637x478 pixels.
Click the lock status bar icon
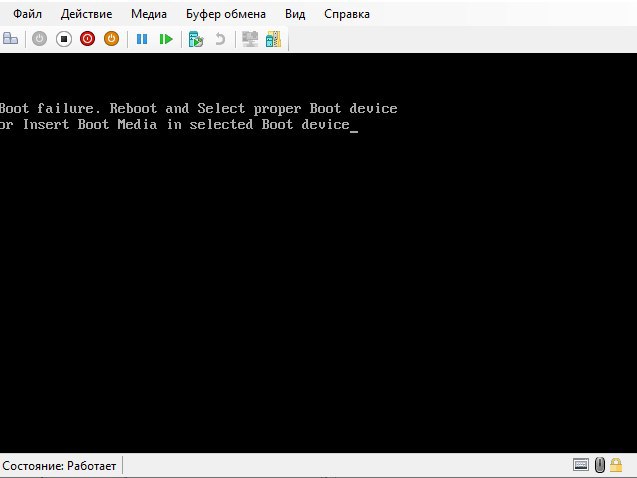616,465
